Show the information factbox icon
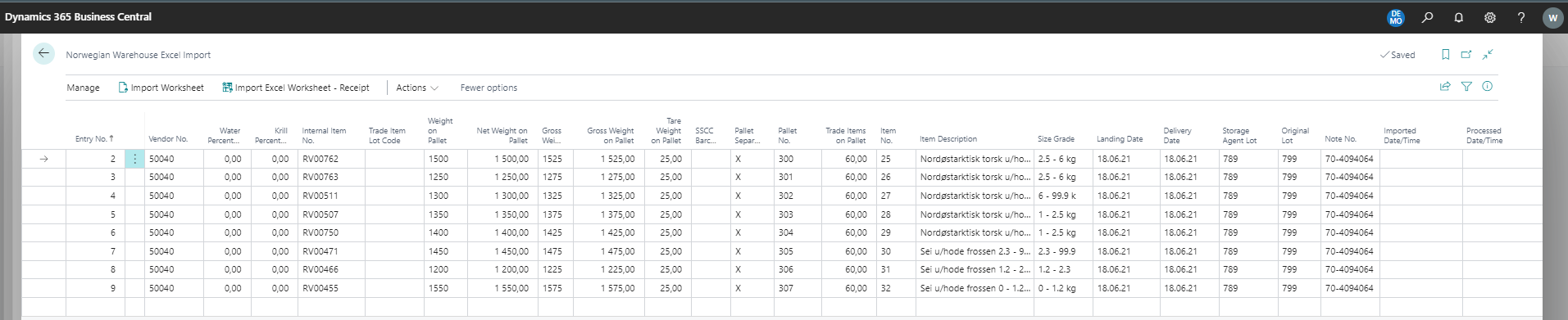 [1488, 87]
